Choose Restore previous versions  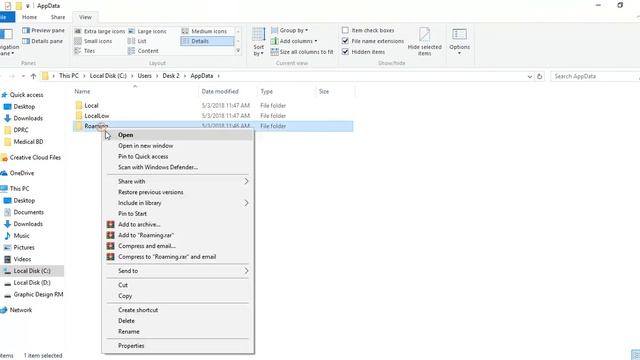178,192
